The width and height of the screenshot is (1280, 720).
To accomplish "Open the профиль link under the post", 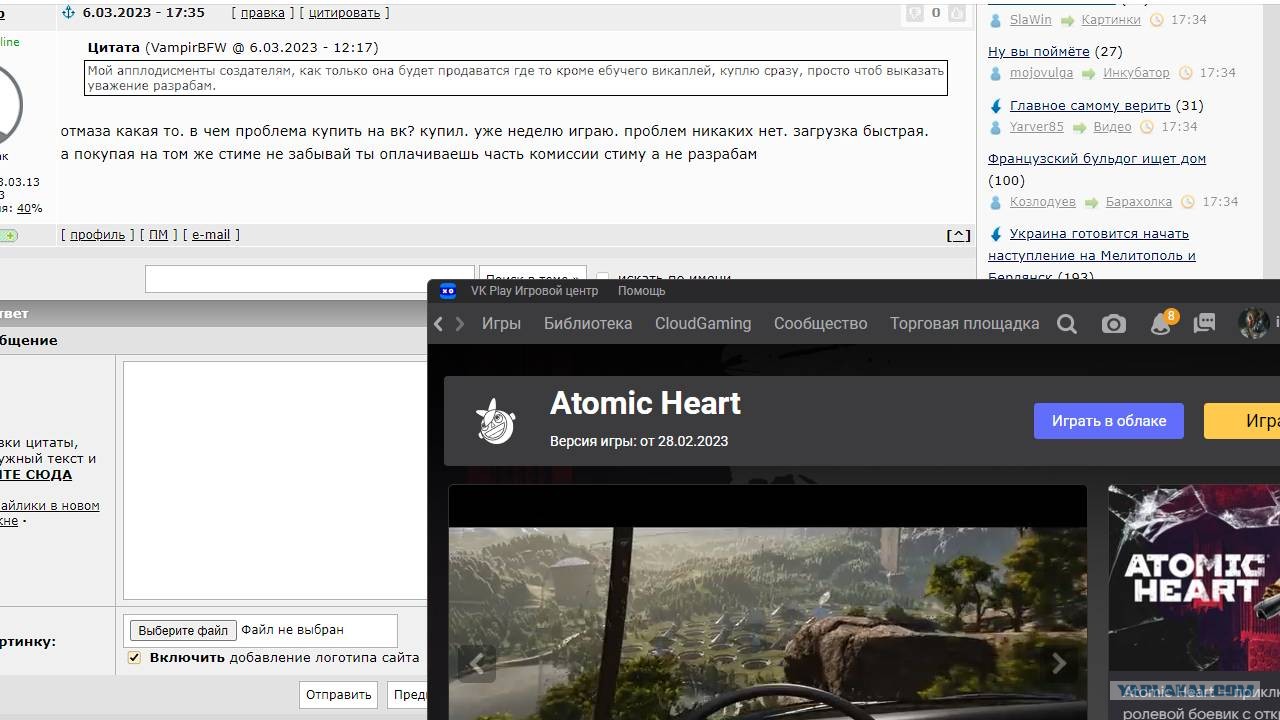I will point(97,235).
